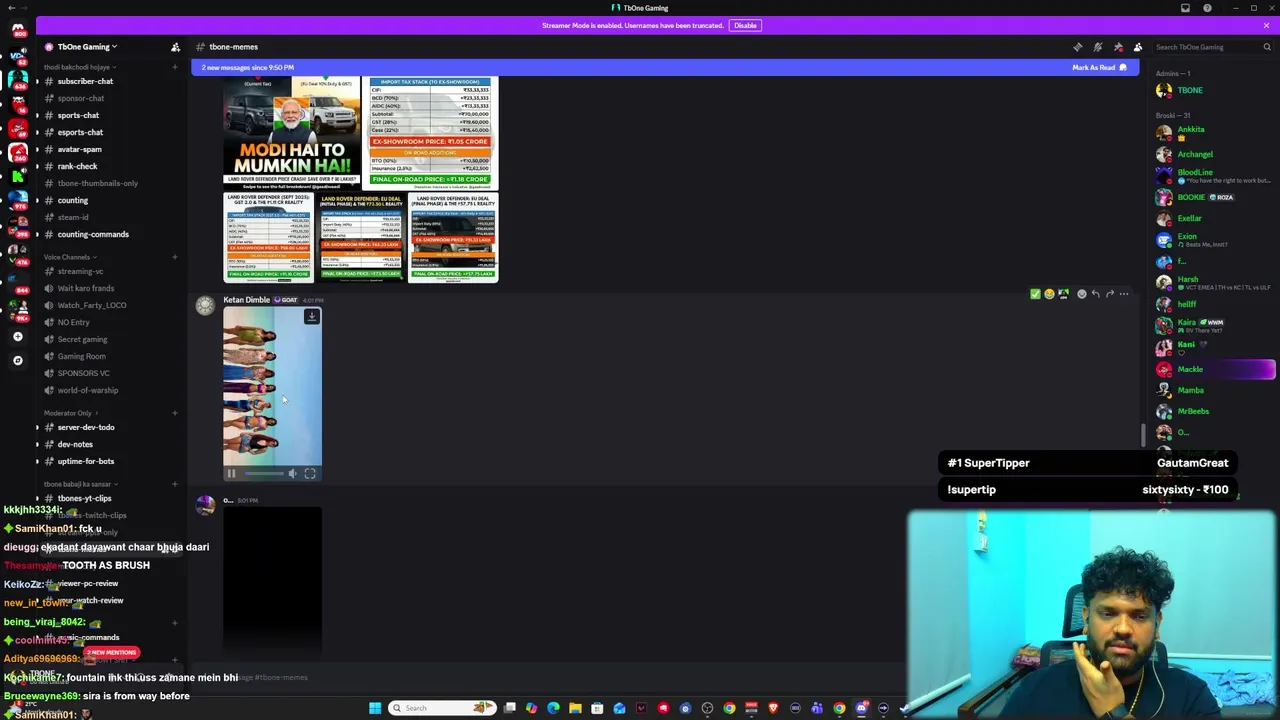Open the help question mark icon
Image resolution: width=1280 pixels, height=720 pixels.
click(x=1207, y=8)
